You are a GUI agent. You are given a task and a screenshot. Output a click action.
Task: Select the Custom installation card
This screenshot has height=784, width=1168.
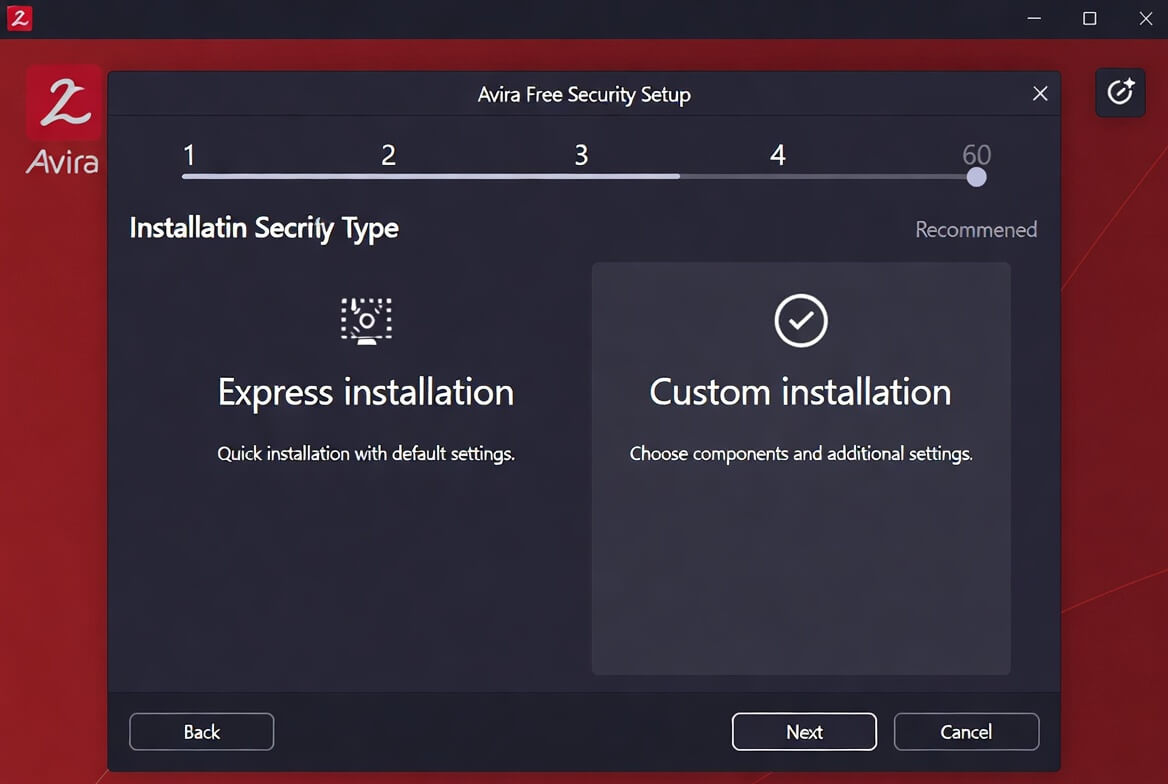pos(801,468)
